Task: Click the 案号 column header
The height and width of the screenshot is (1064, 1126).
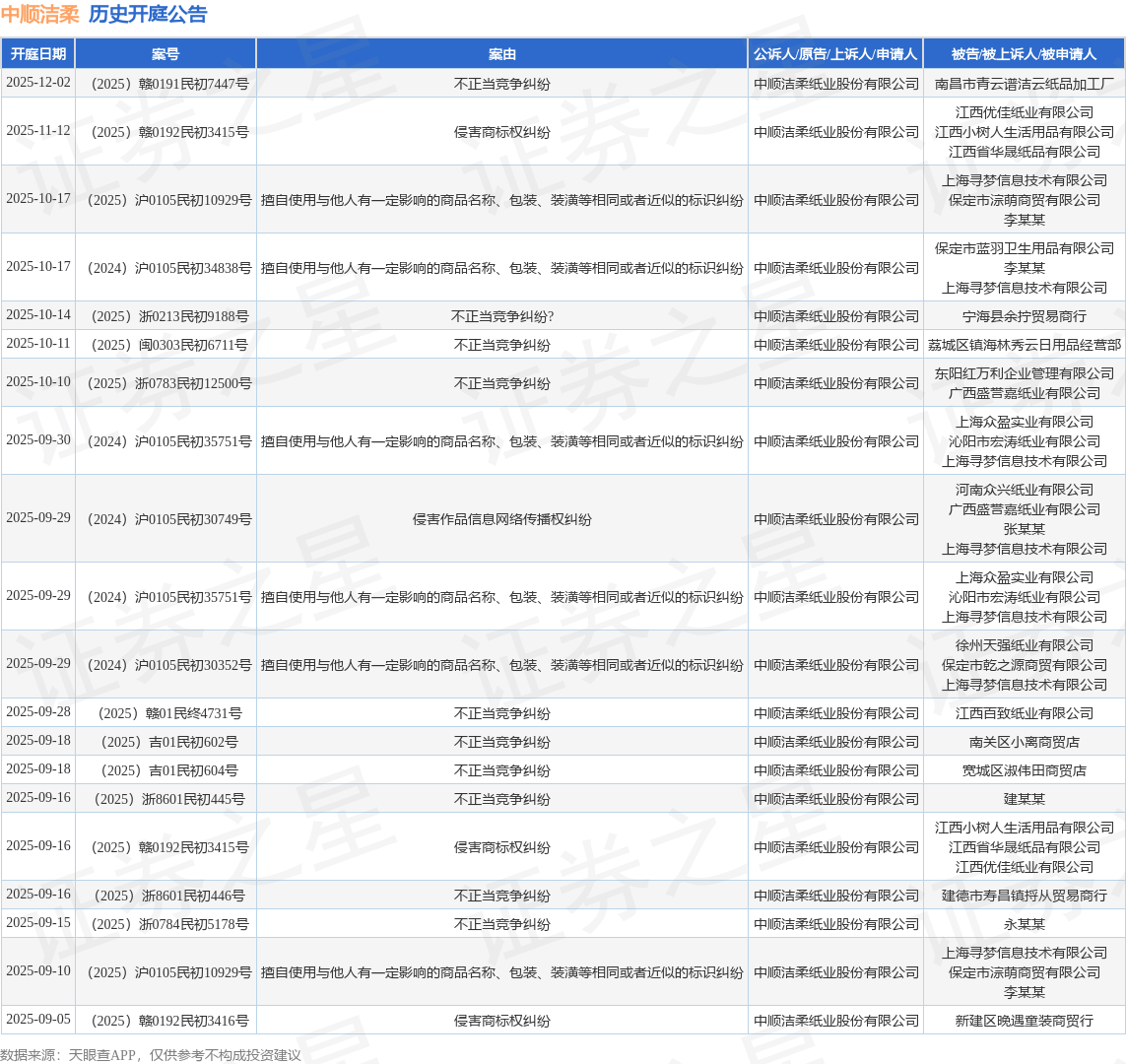Action: tap(166, 54)
